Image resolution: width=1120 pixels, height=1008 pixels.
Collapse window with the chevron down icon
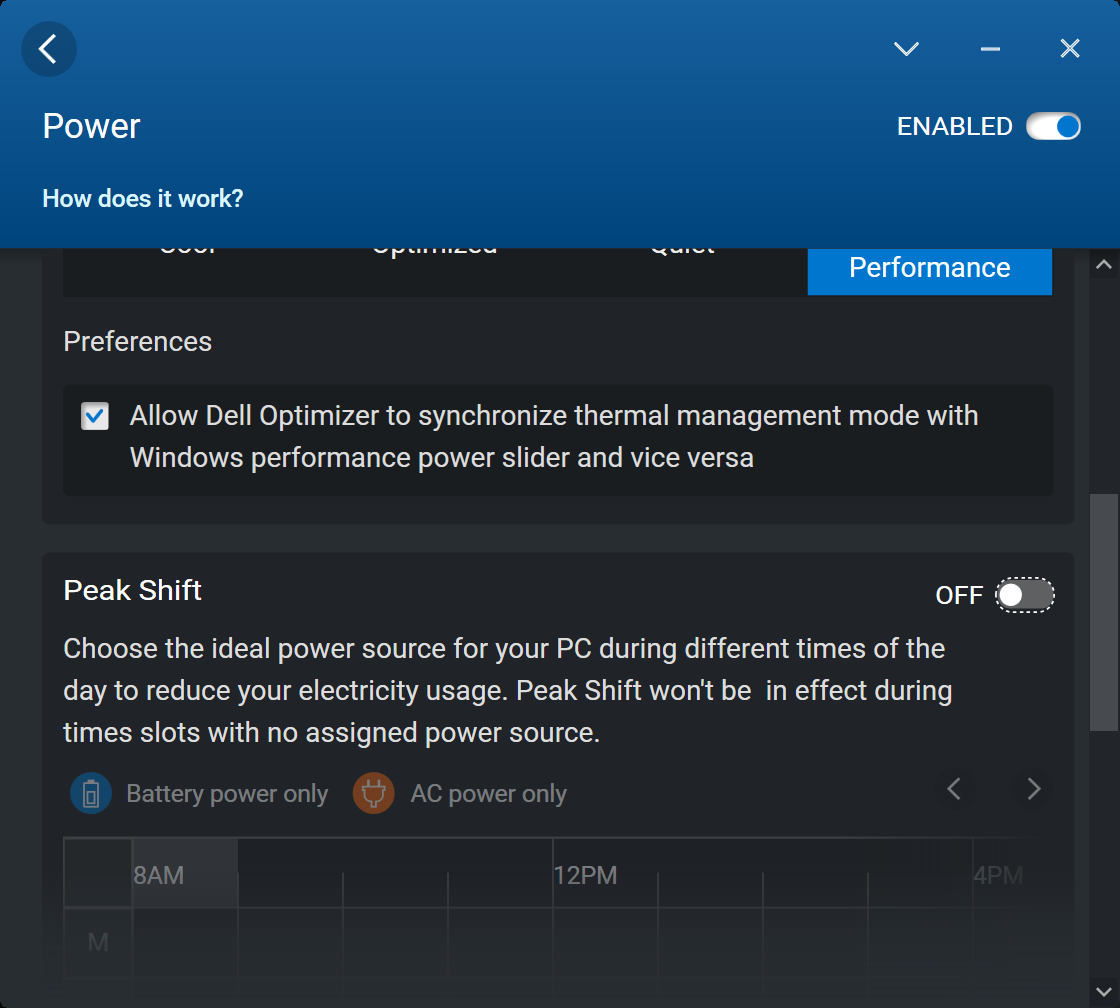(x=906, y=49)
